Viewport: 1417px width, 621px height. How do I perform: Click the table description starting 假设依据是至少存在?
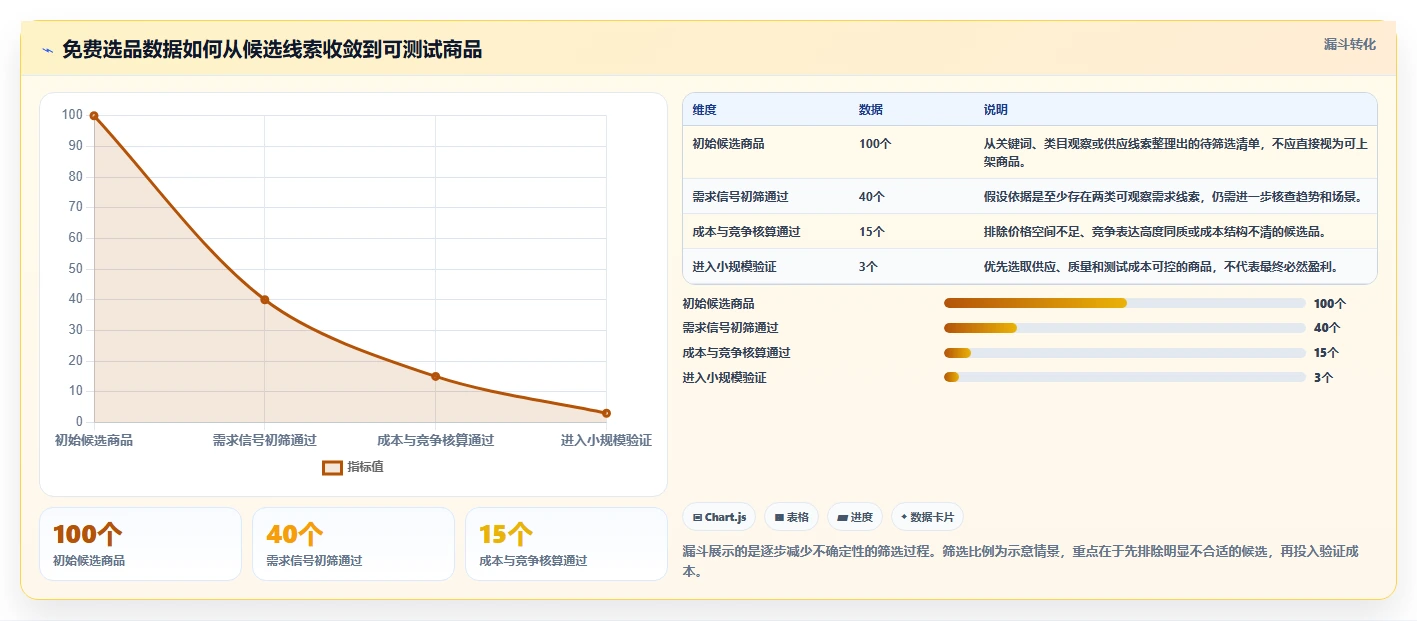1173,197
